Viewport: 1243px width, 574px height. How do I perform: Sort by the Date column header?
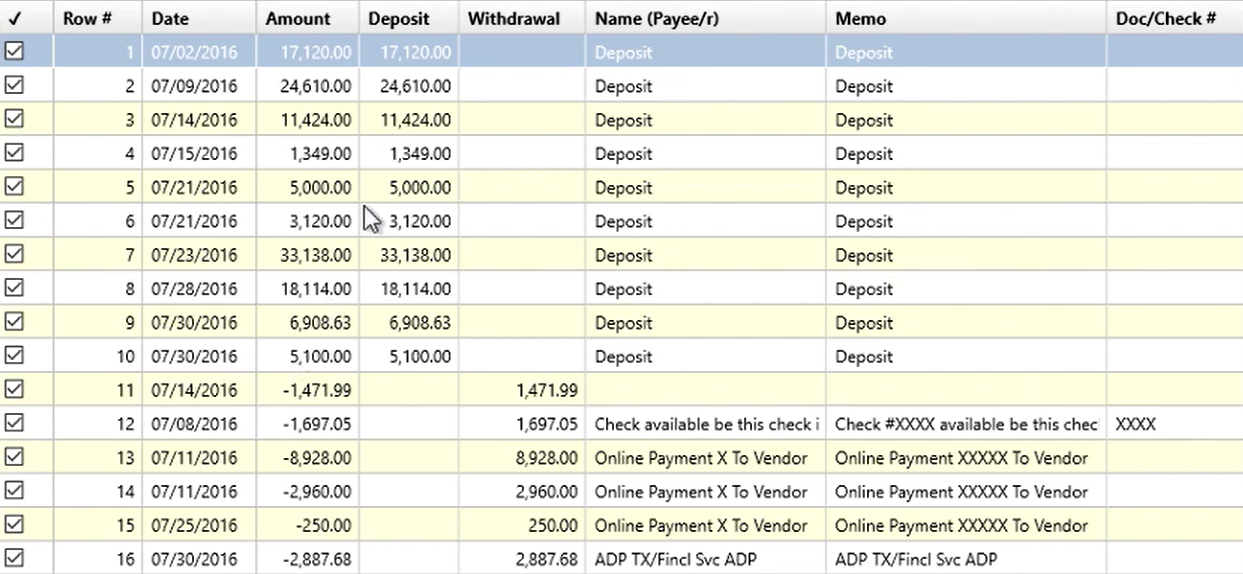(199, 18)
